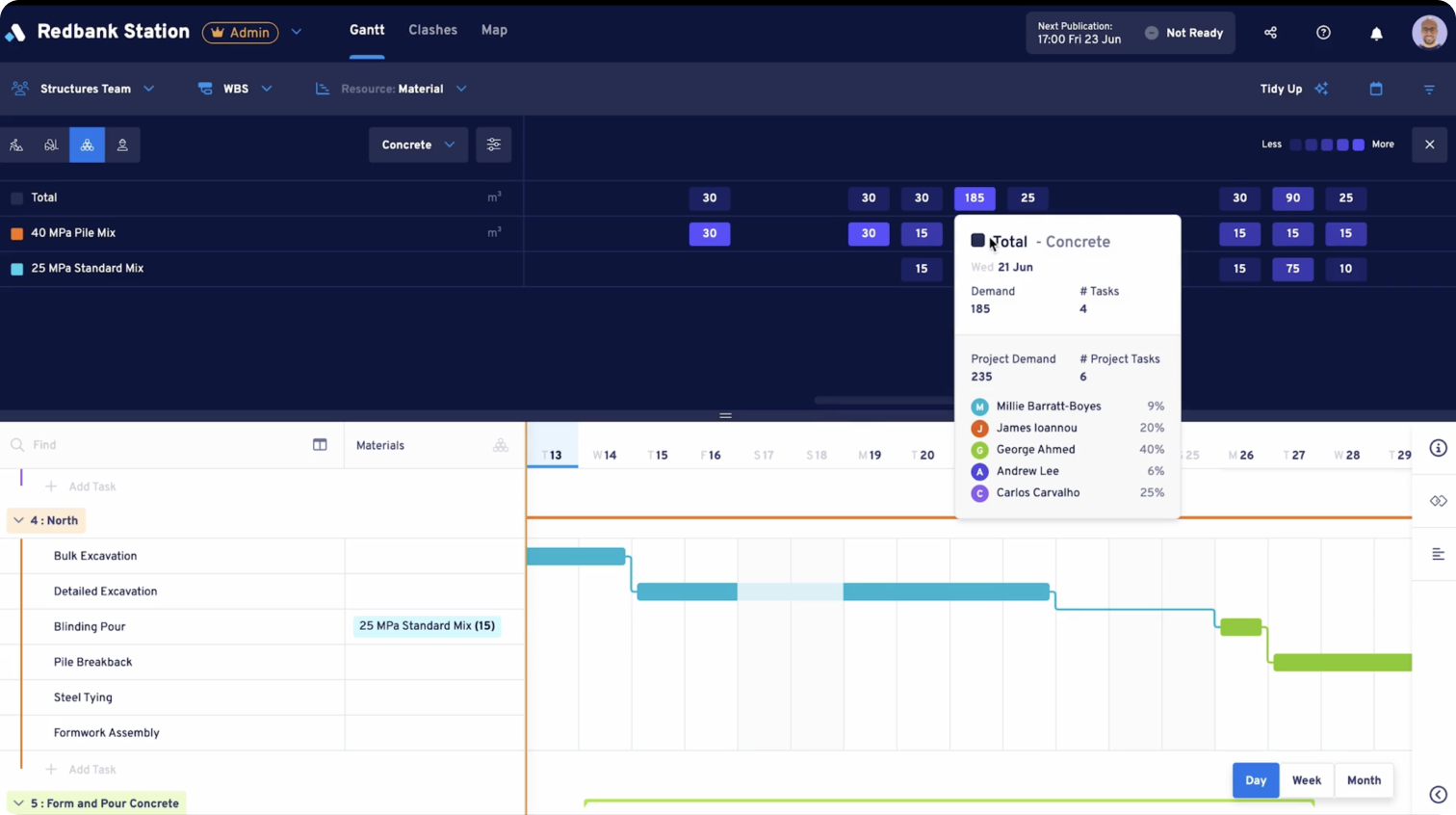
Task: Click the Find search field
Action: tap(154, 445)
